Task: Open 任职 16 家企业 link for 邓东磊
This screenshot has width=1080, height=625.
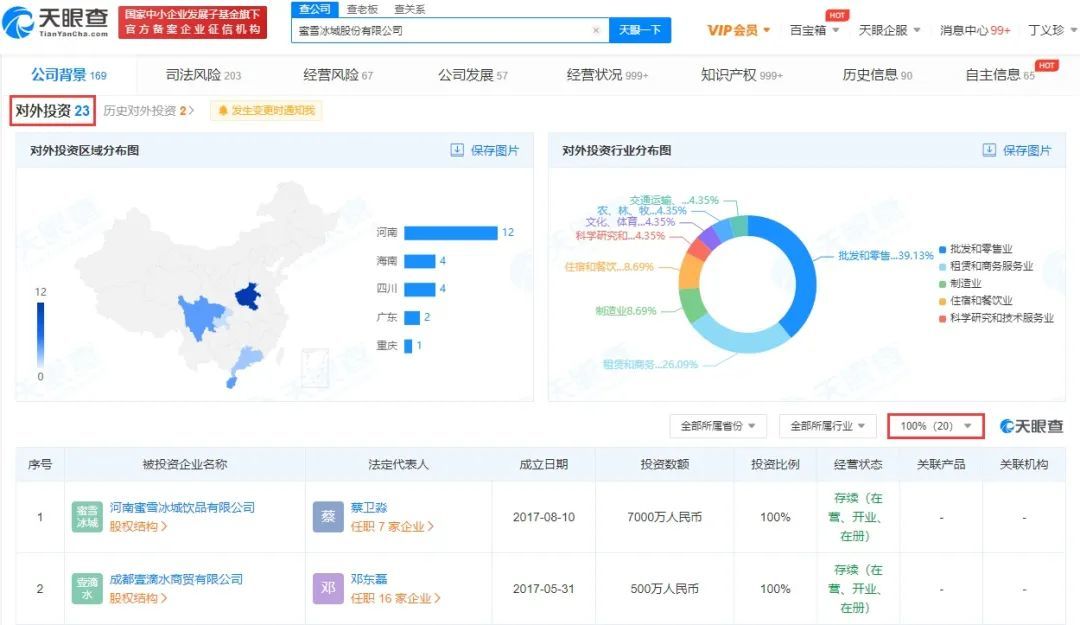Action: click(x=395, y=598)
